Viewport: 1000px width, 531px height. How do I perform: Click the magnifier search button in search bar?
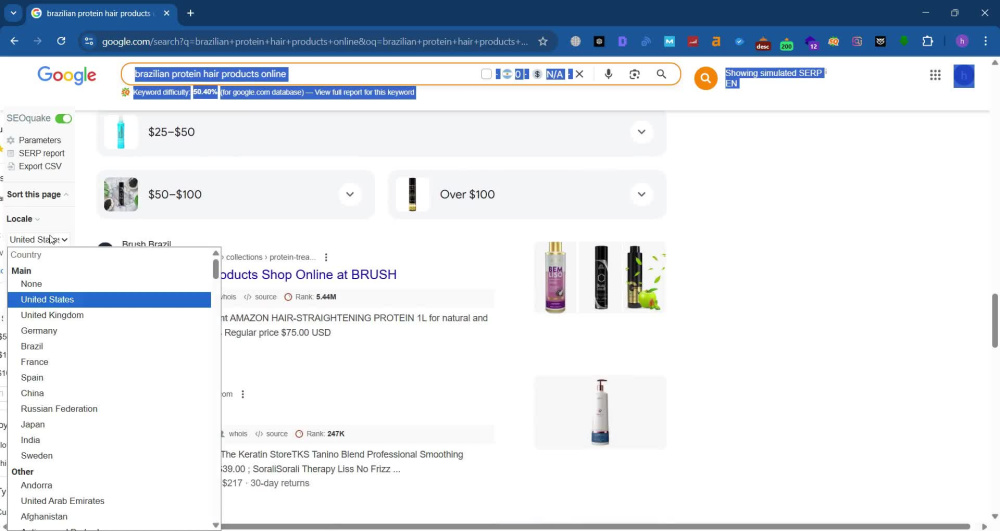click(x=661, y=74)
